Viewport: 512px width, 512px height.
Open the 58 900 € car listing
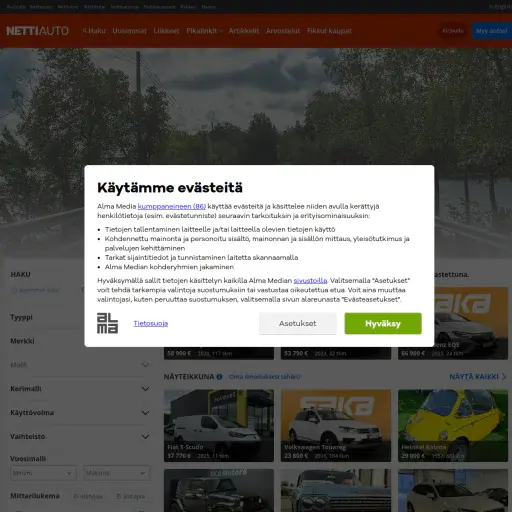tap(219, 353)
